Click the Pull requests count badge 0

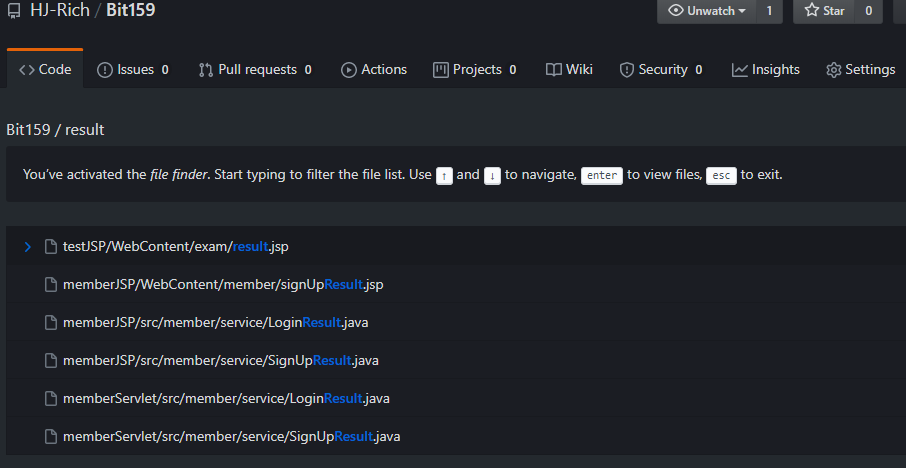pos(308,70)
